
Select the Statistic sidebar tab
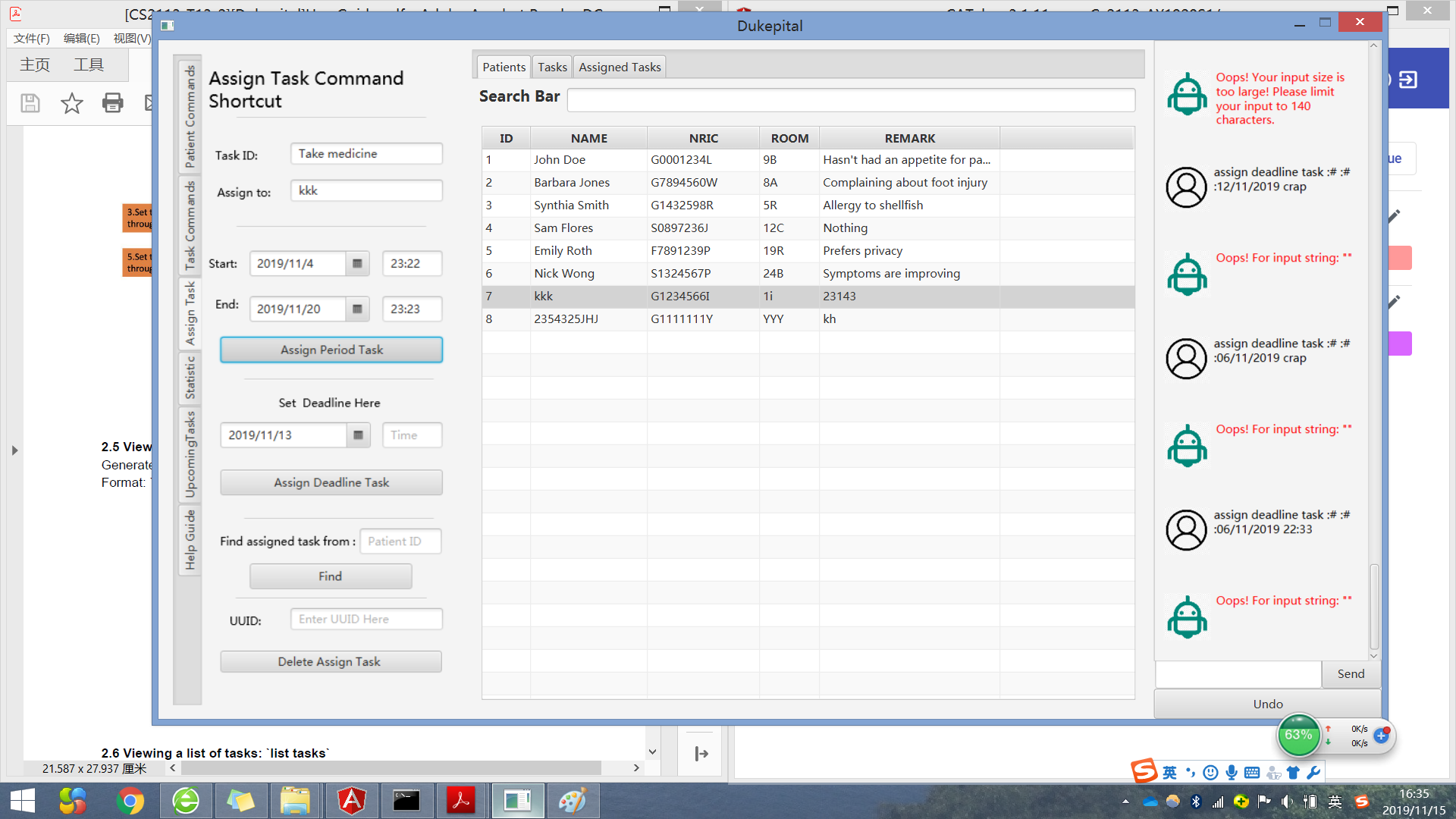pyautogui.click(x=190, y=378)
